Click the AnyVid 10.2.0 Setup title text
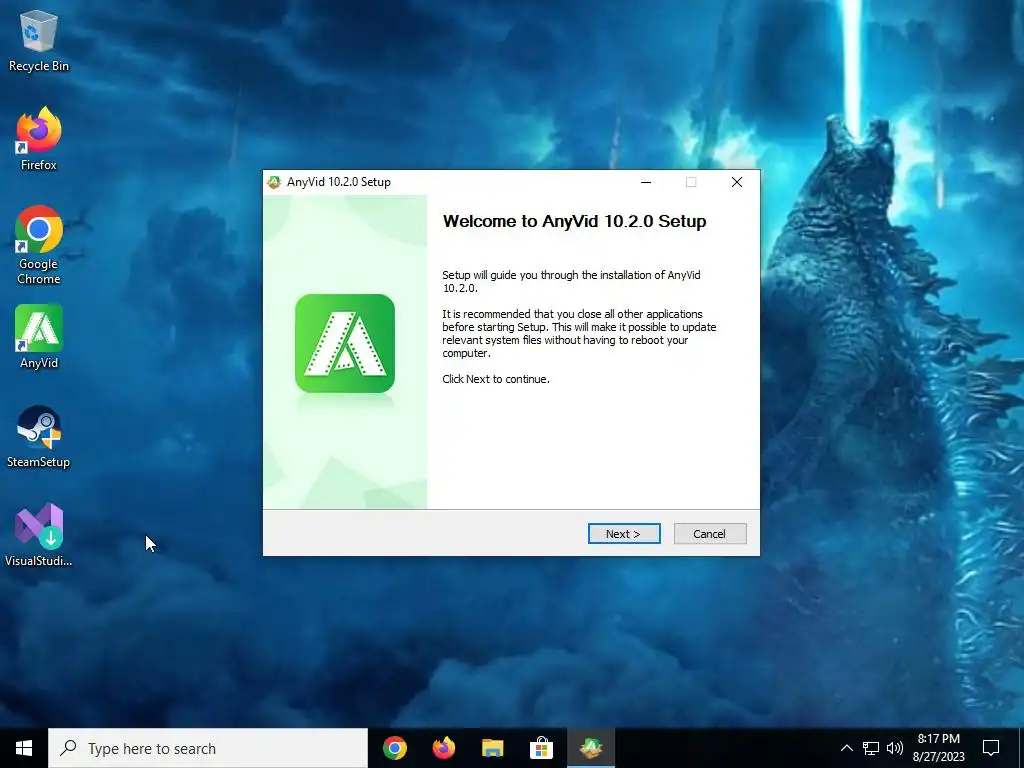The height and width of the screenshot is (768, 1024). 339,182
